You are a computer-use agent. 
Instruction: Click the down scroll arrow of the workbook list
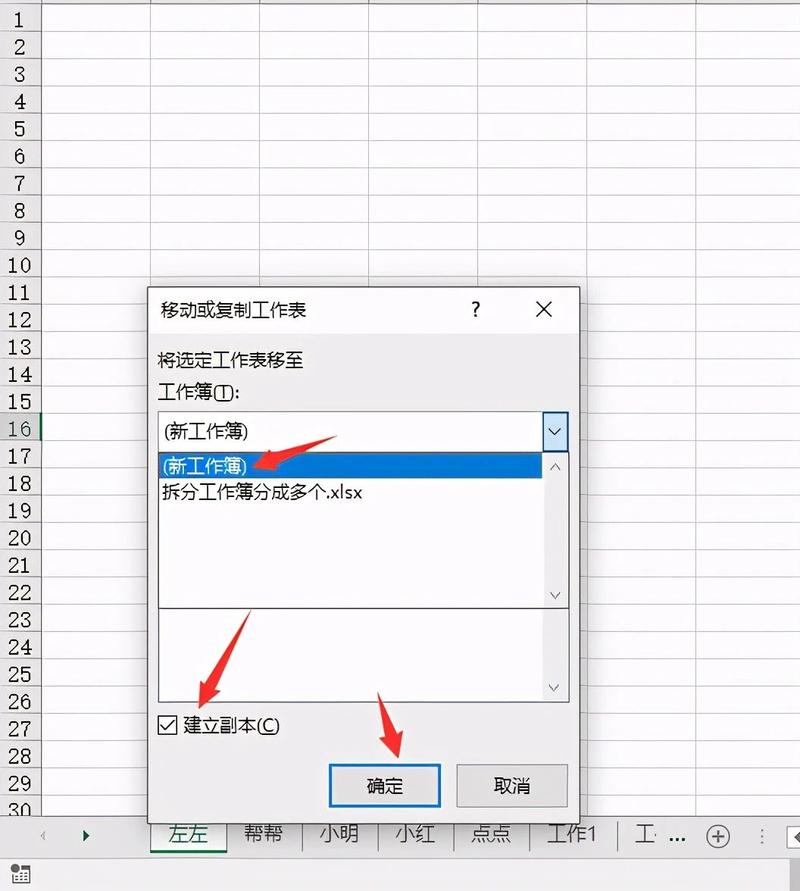[554, 594]
